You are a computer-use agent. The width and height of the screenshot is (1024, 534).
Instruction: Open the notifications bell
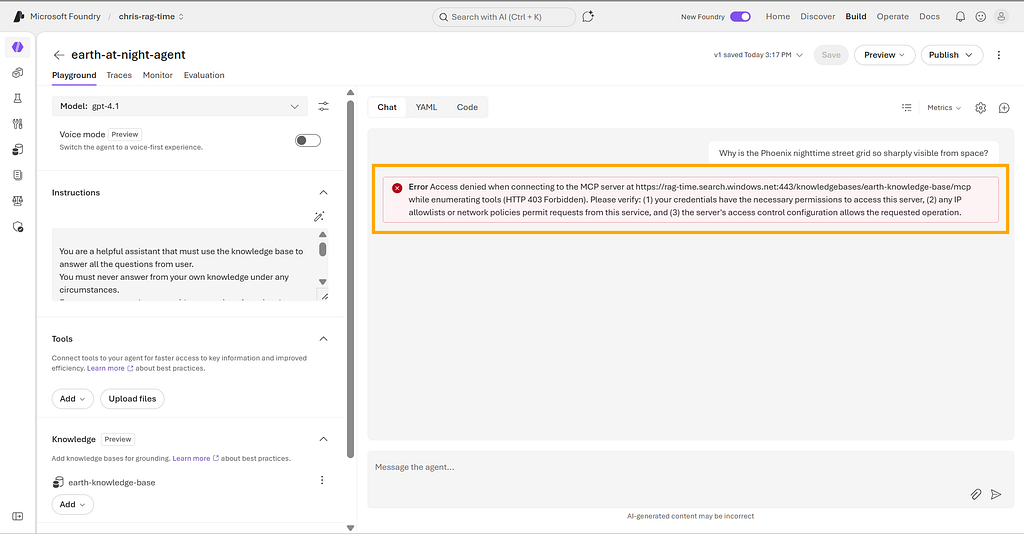coord(960,17)
